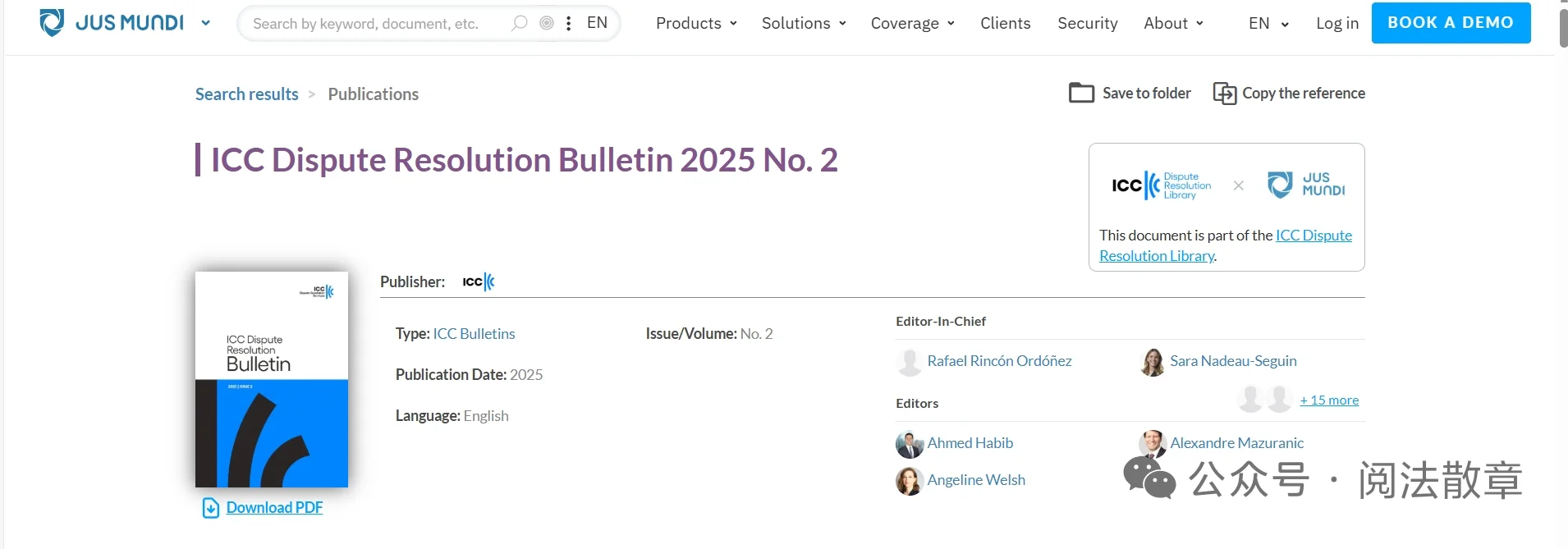Open Ahmed Habib profile
The width and height of the screenshot is (1568, 549).
coord(970,443)
